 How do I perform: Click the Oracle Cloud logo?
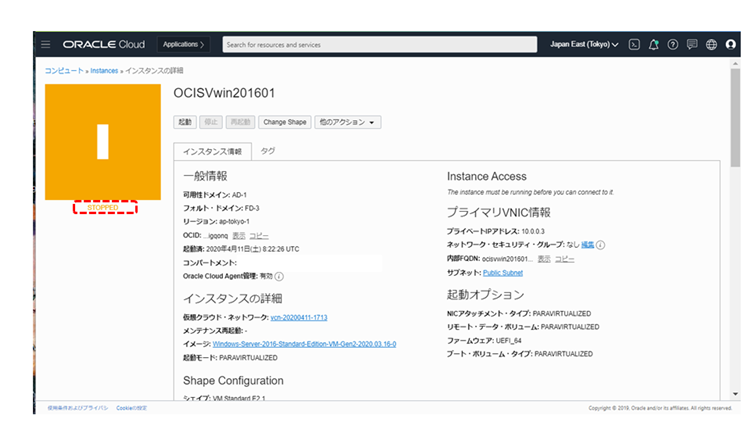104,44
